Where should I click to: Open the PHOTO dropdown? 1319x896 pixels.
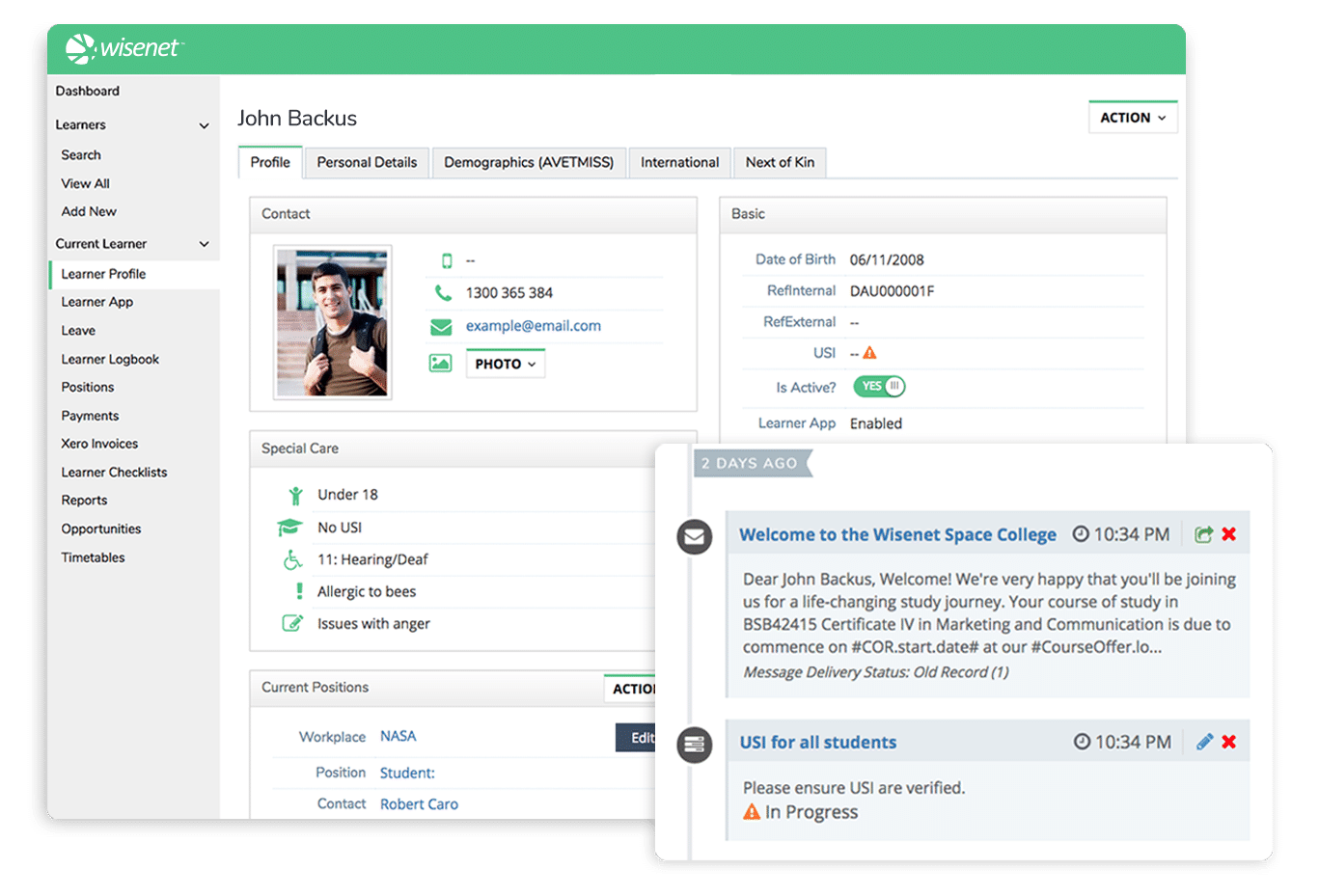pos(505,364)
